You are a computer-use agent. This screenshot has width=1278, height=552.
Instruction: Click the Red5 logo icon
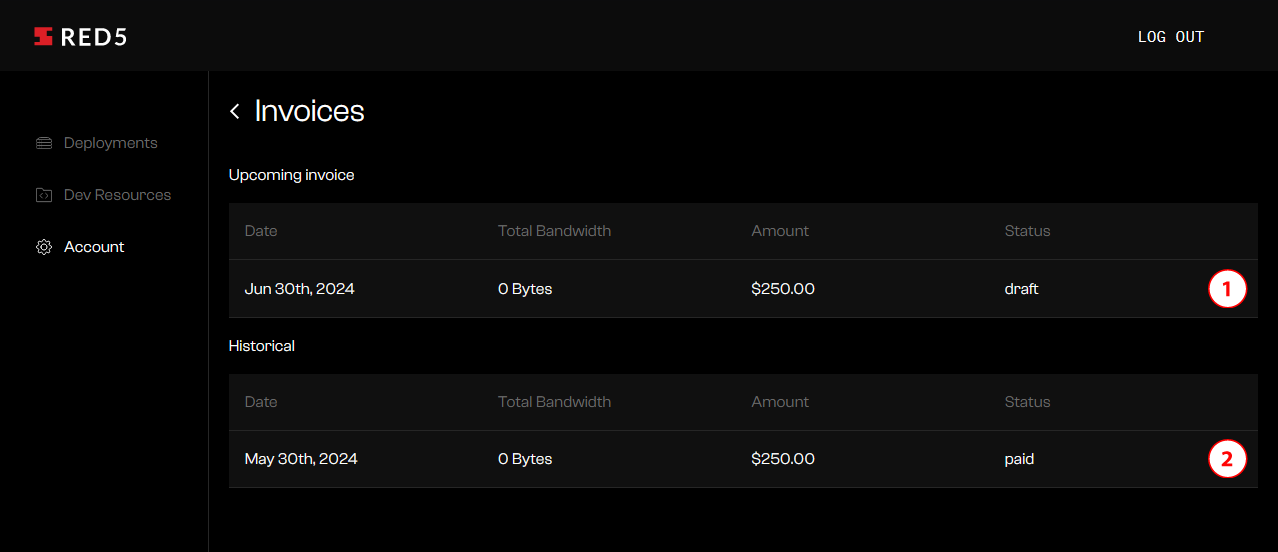coord(43,37)
